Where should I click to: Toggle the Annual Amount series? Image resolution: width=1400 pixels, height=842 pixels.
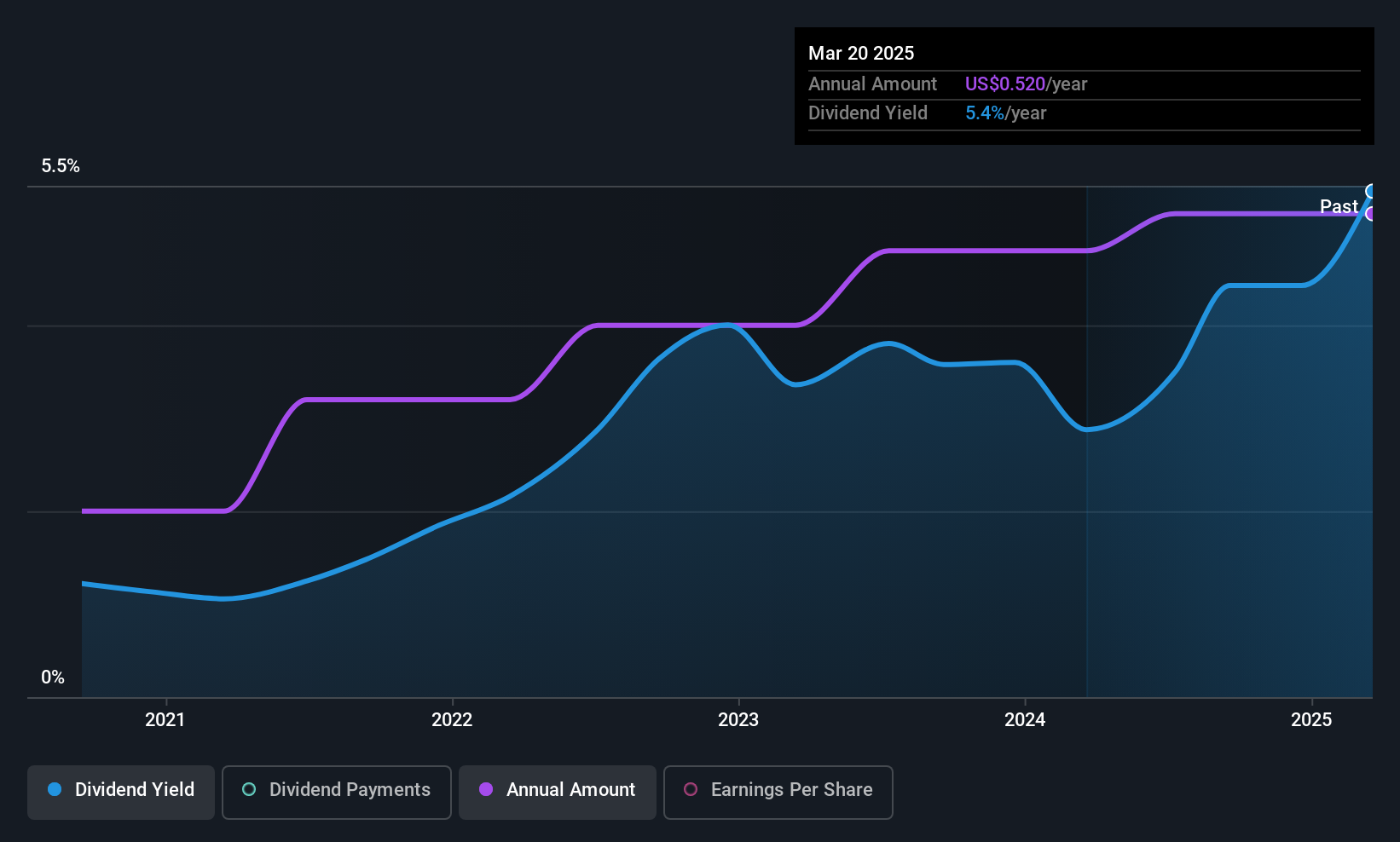[558, 792]
